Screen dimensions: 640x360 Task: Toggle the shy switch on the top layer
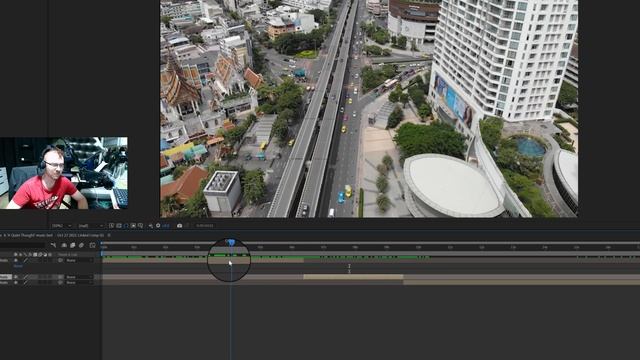[16, 260]
